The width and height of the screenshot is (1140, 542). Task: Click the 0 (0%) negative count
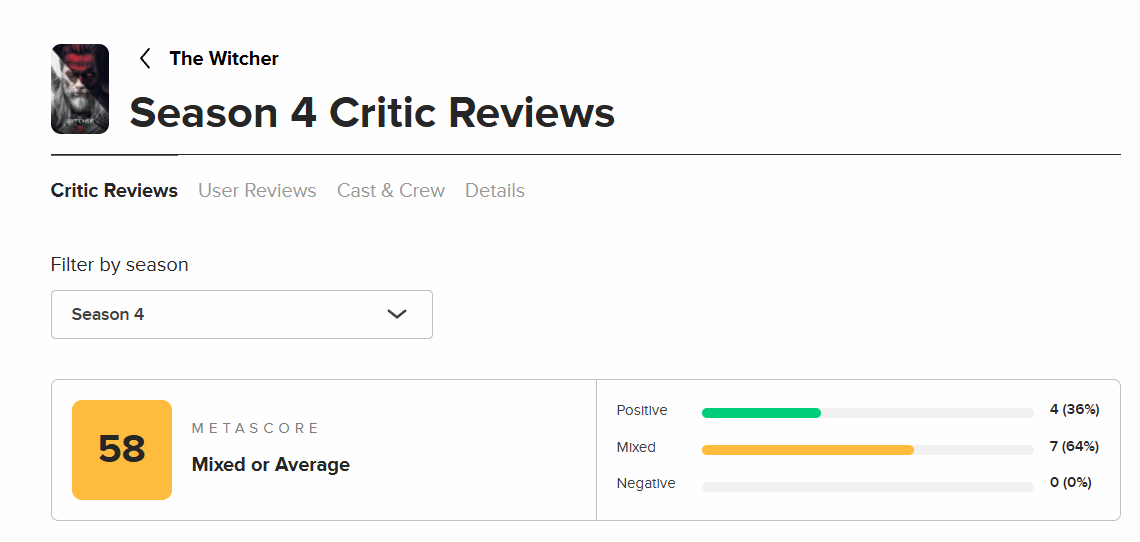[1070, 482]
